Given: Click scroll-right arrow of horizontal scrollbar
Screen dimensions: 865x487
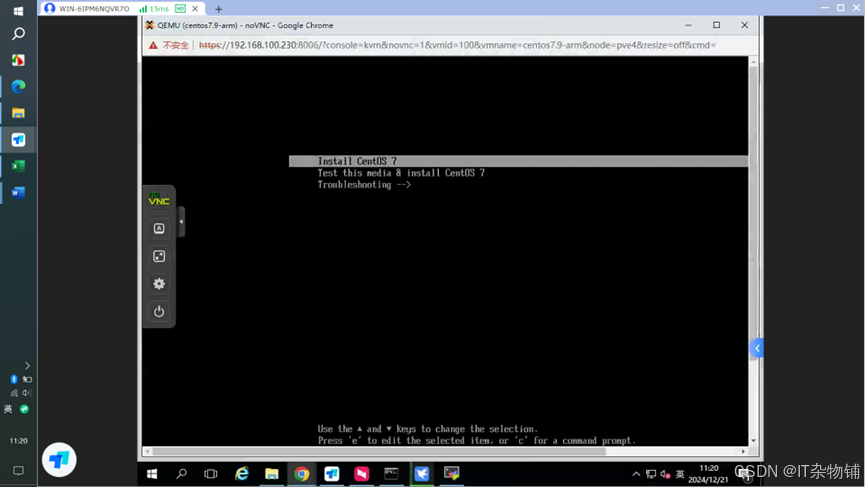Looking at the screenshot, I should click(743, 451).
